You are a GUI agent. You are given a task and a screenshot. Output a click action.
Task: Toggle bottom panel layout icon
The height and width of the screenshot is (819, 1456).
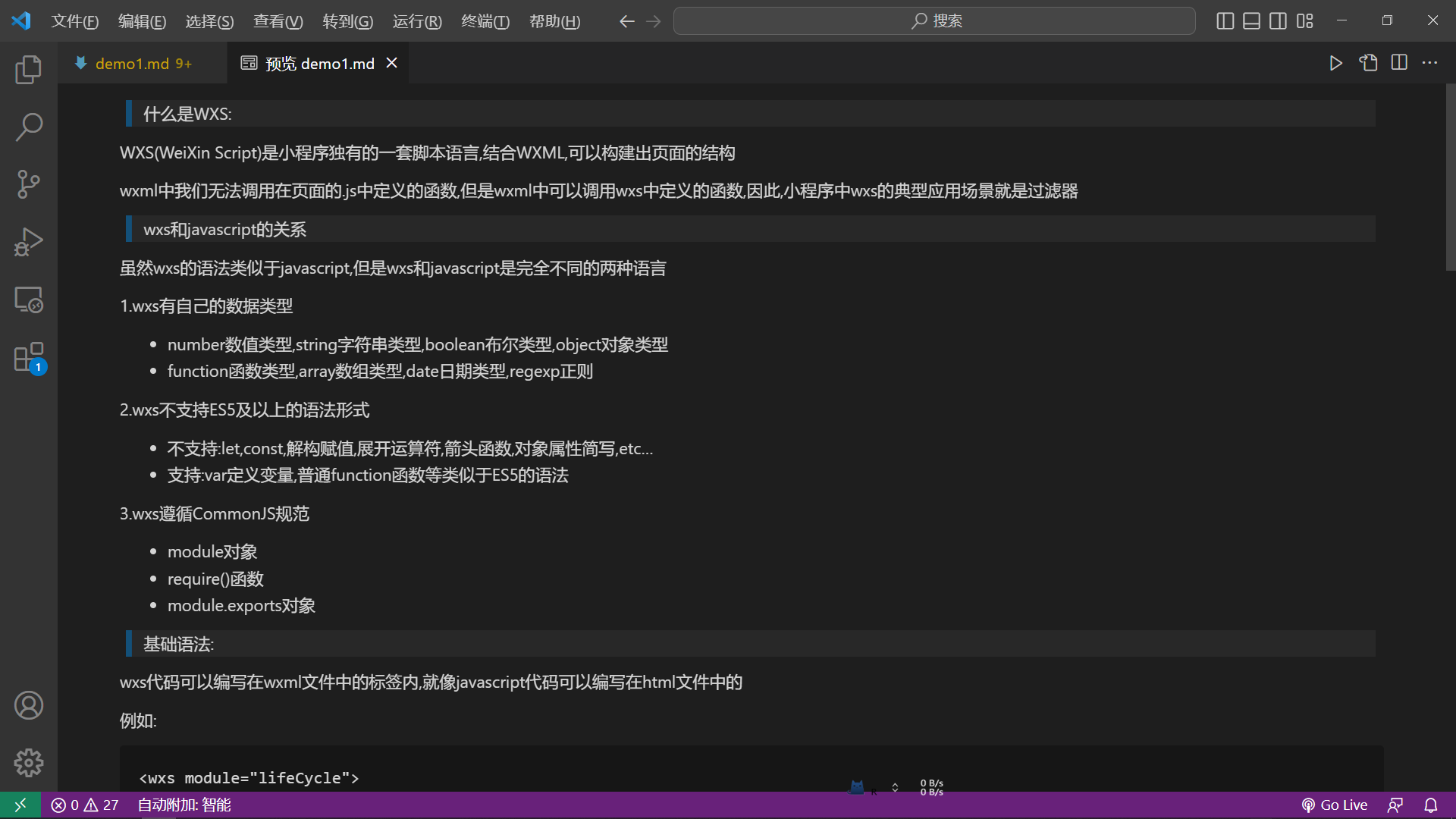click(x=1251, y=21)
